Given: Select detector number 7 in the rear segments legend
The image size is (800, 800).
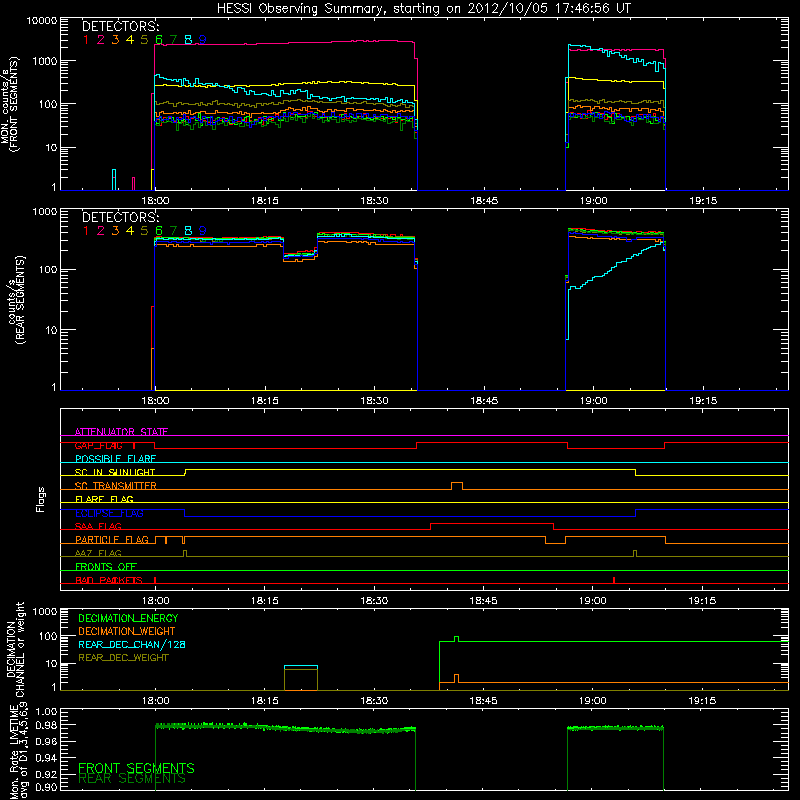Looking at the screenshot, I should (173, 231).
